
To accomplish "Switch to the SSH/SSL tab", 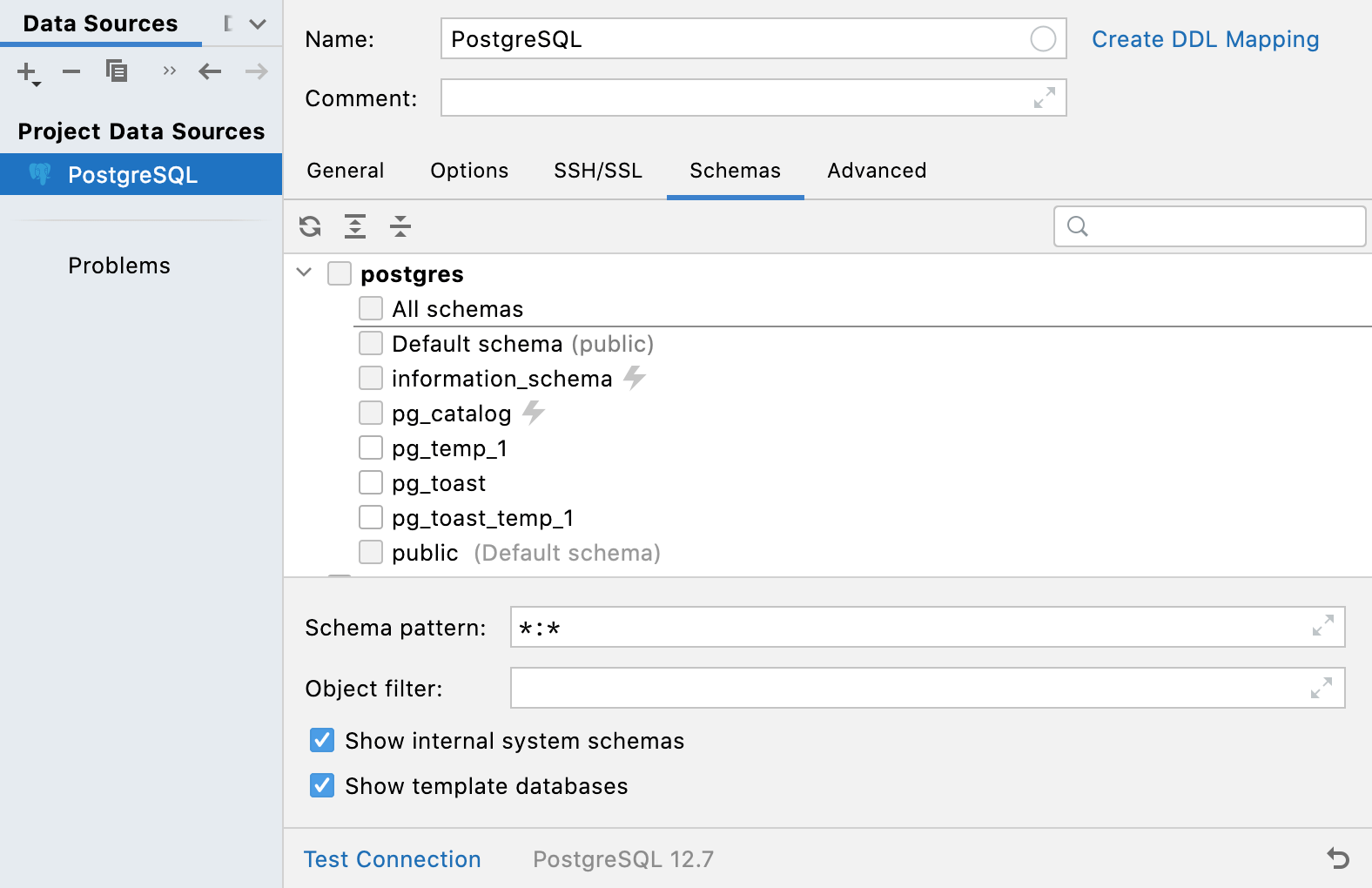I will [598, 171].
